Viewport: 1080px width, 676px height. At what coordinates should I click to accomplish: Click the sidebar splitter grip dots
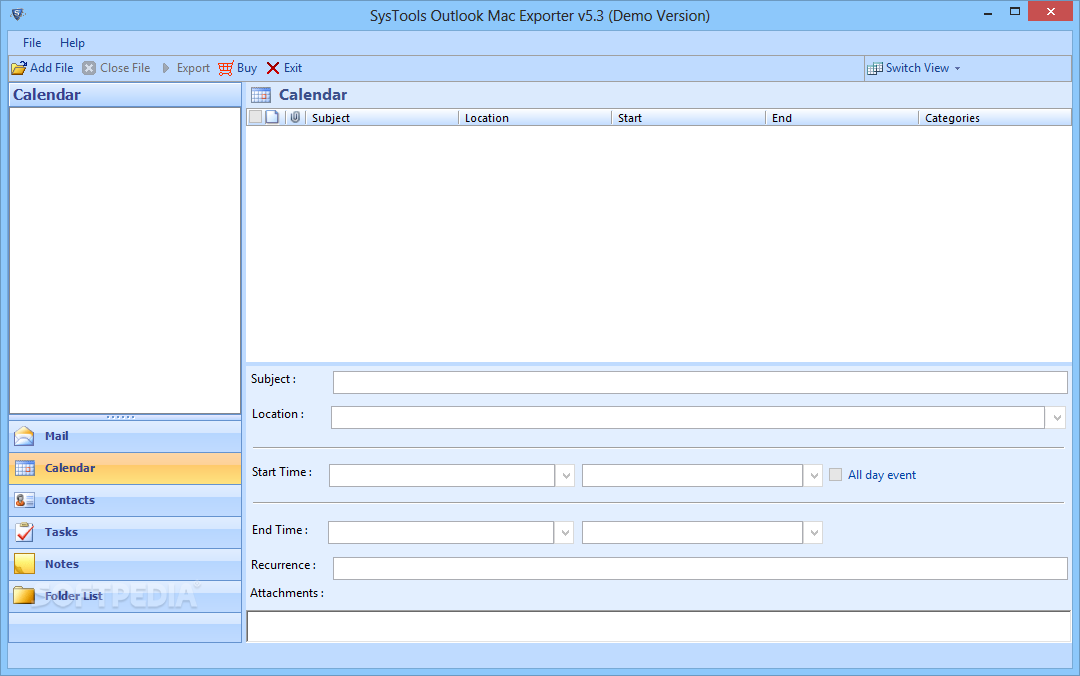coord(121,417)
